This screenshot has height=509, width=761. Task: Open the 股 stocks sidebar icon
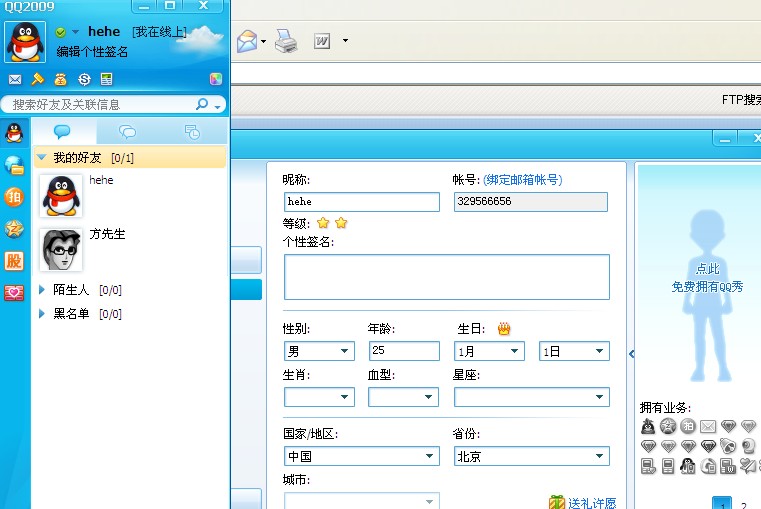click(x=14, y=261)
